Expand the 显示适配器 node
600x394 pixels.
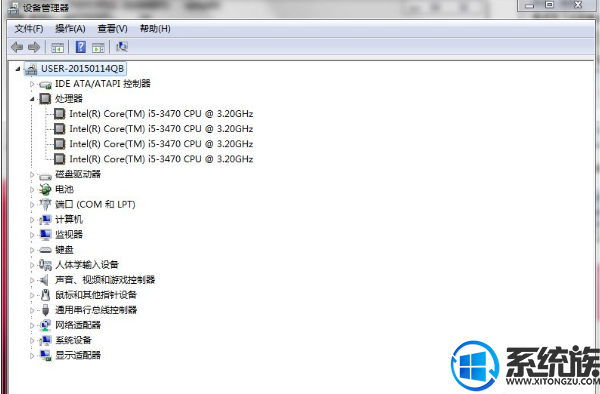pos(32,355)
